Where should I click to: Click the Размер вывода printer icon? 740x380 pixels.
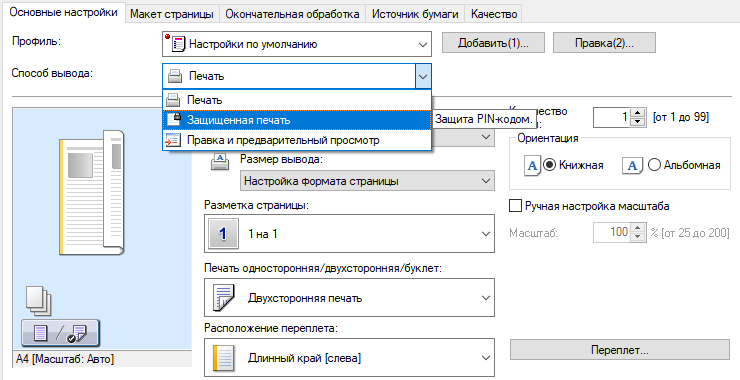[x=220, y=161]
